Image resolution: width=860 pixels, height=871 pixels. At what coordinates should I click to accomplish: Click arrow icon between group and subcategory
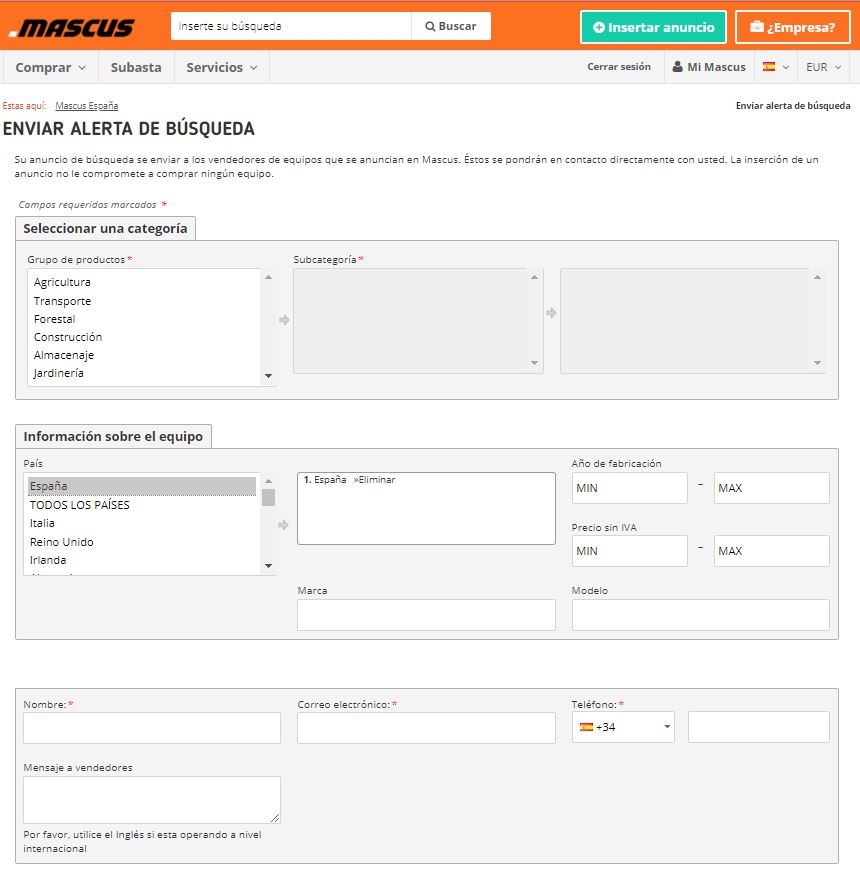284,320
